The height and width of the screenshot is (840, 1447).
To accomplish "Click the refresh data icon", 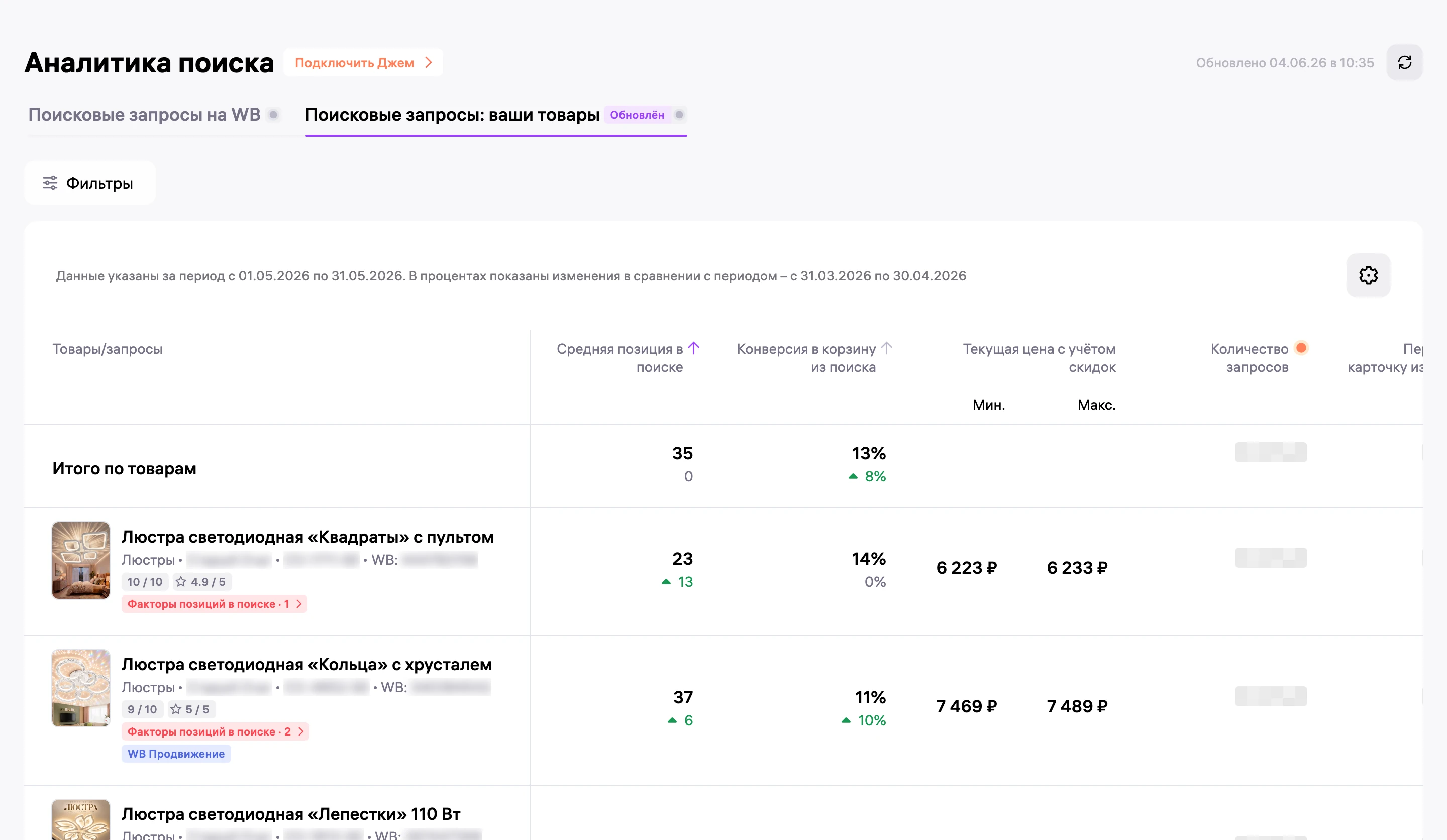I will coord(1404,63).
